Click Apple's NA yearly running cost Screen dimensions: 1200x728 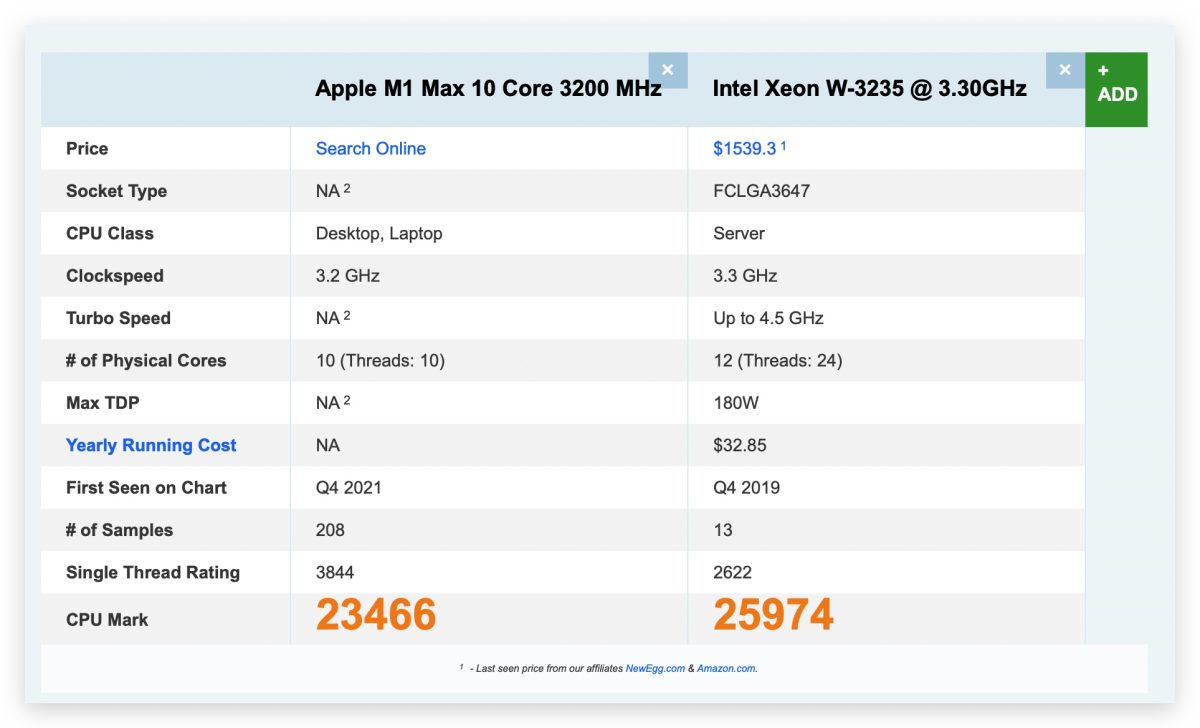point(328,445)
